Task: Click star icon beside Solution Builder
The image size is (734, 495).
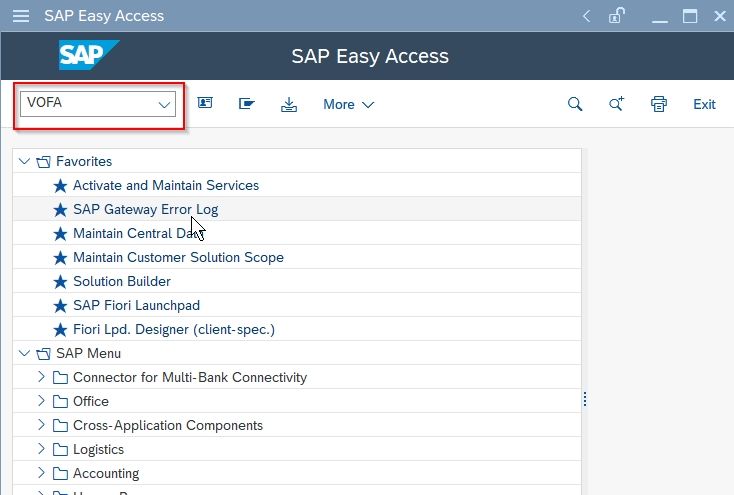Action: click(x=60, y=282)
